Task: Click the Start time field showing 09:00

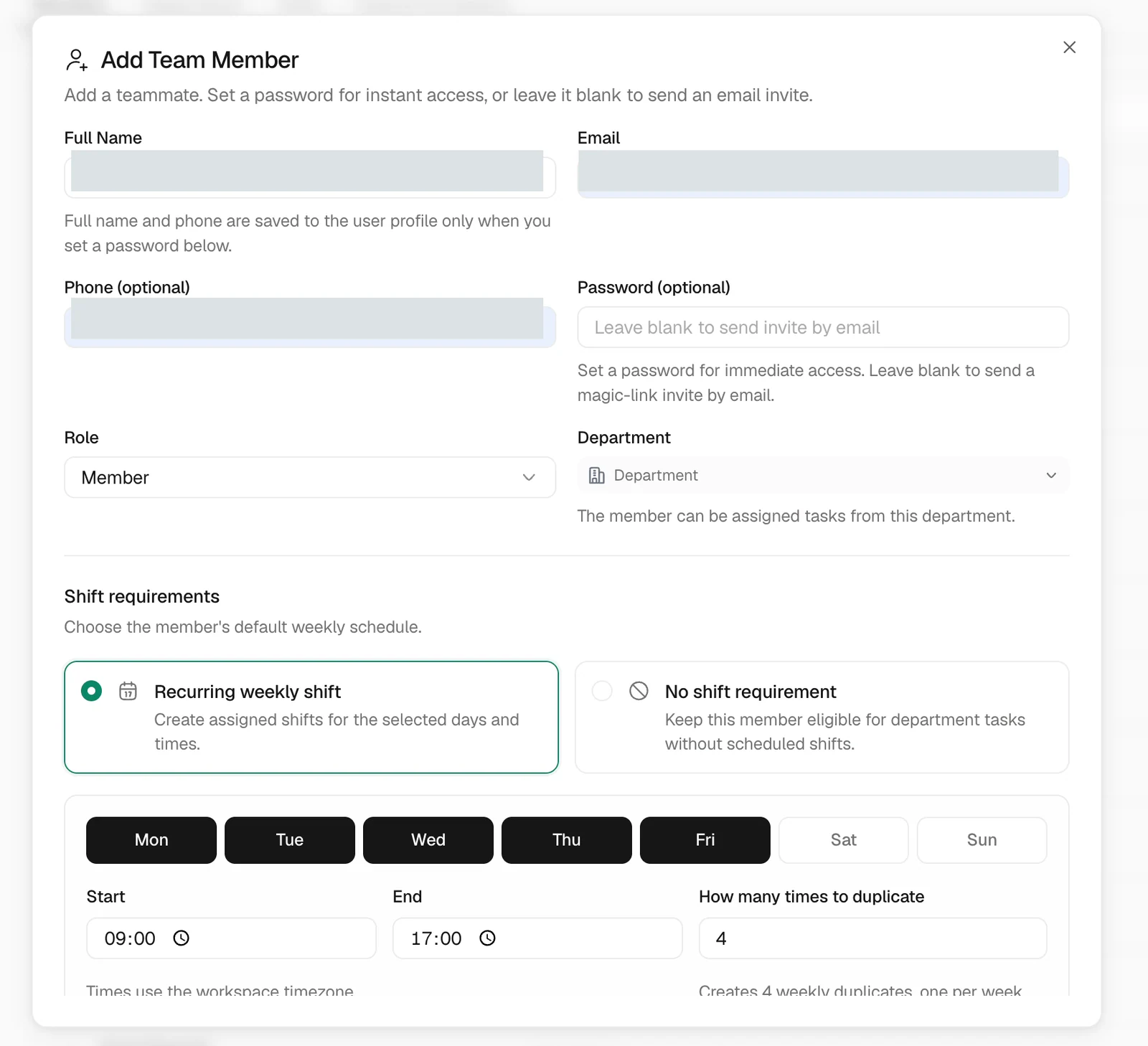Action: [231, 938]
